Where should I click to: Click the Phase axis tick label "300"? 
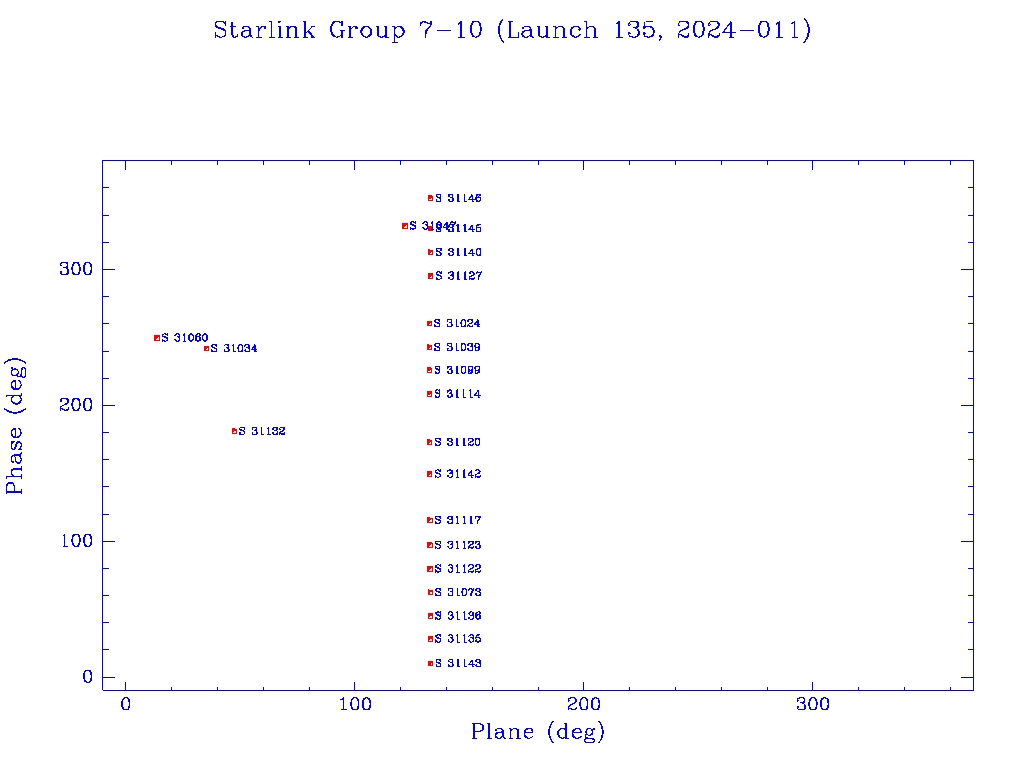pyautogui.click(x=76, y=269)
